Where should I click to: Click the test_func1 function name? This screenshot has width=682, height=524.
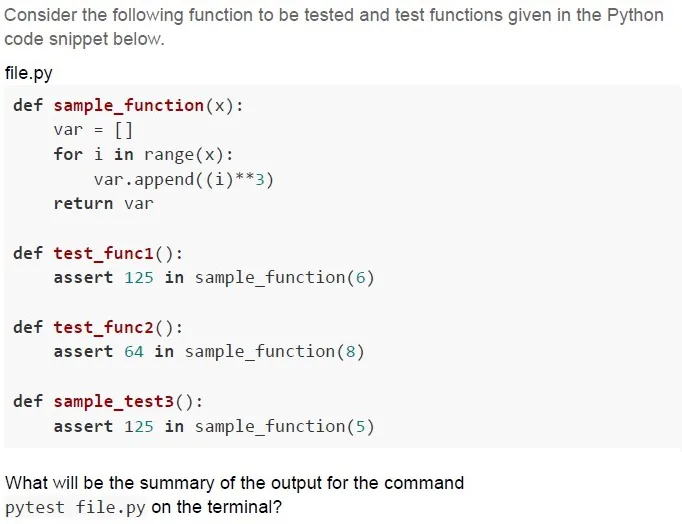coord(104,254)
